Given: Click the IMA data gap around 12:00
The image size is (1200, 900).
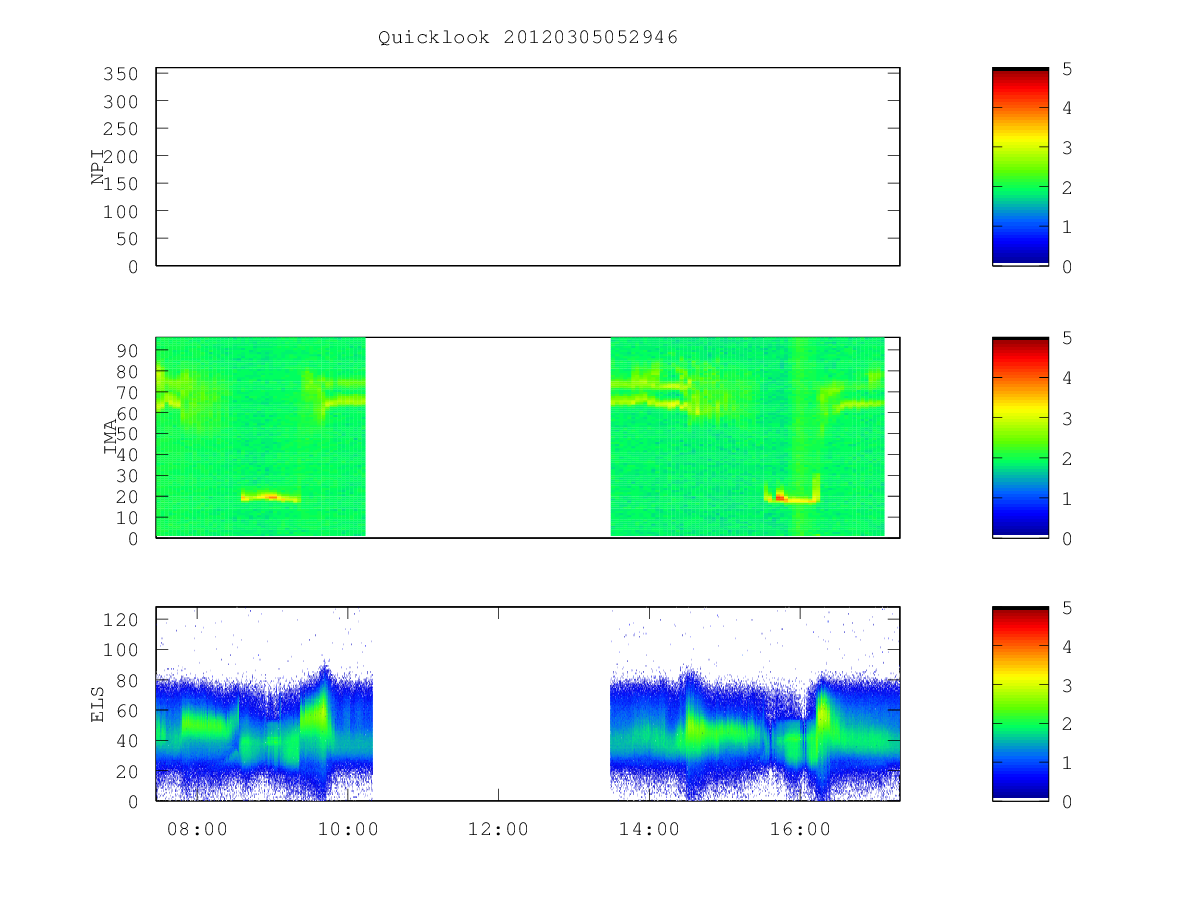Looking at the screenshot, I should tap(488, 438).
